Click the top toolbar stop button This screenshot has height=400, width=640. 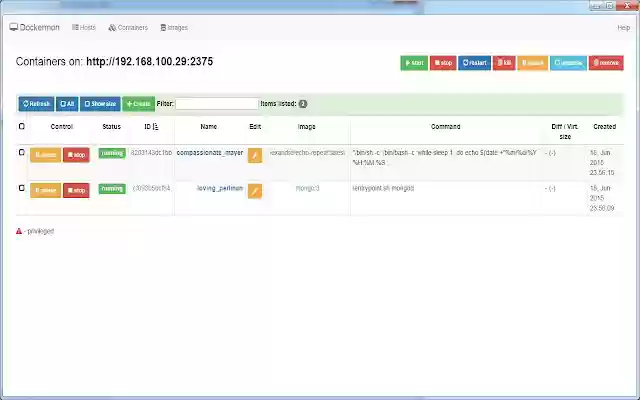443,63
